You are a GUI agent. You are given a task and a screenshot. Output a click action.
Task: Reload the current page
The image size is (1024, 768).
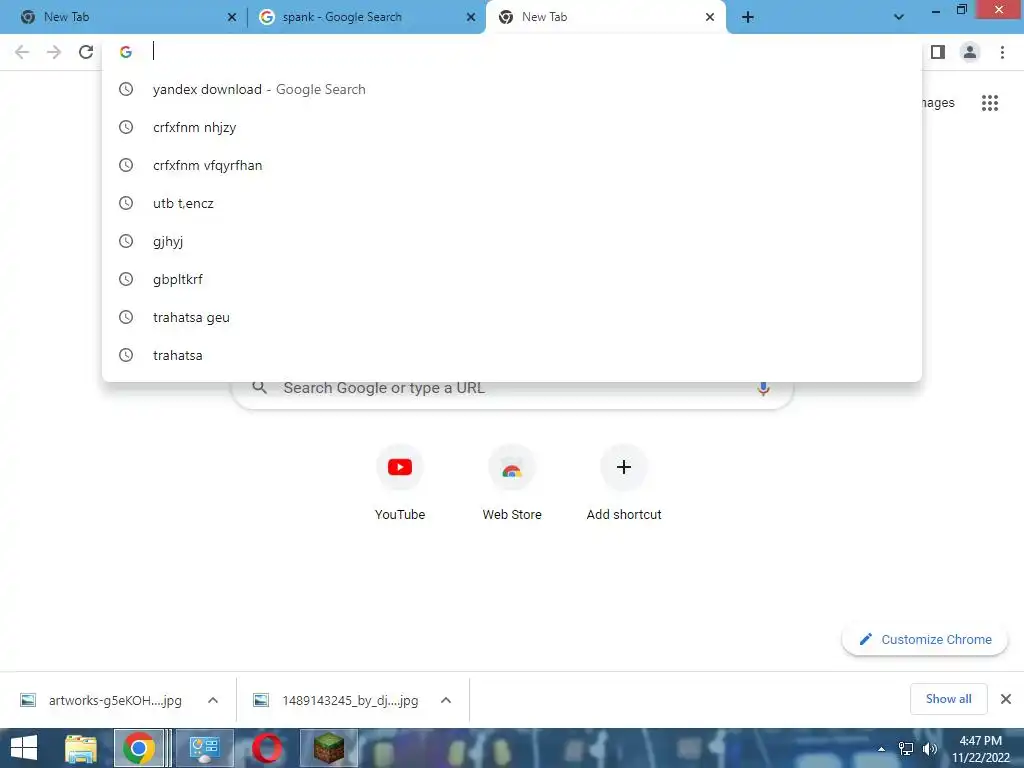[86, 52]
